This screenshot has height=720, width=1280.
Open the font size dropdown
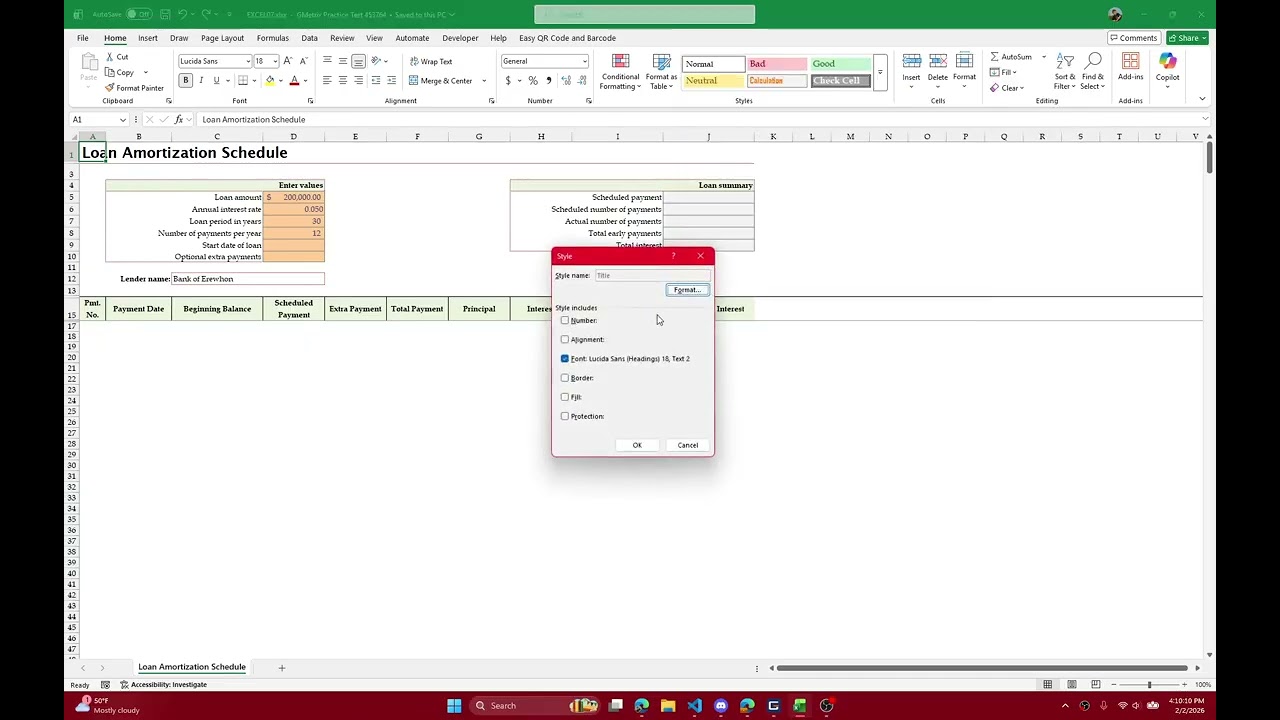(x=275, y=61)
